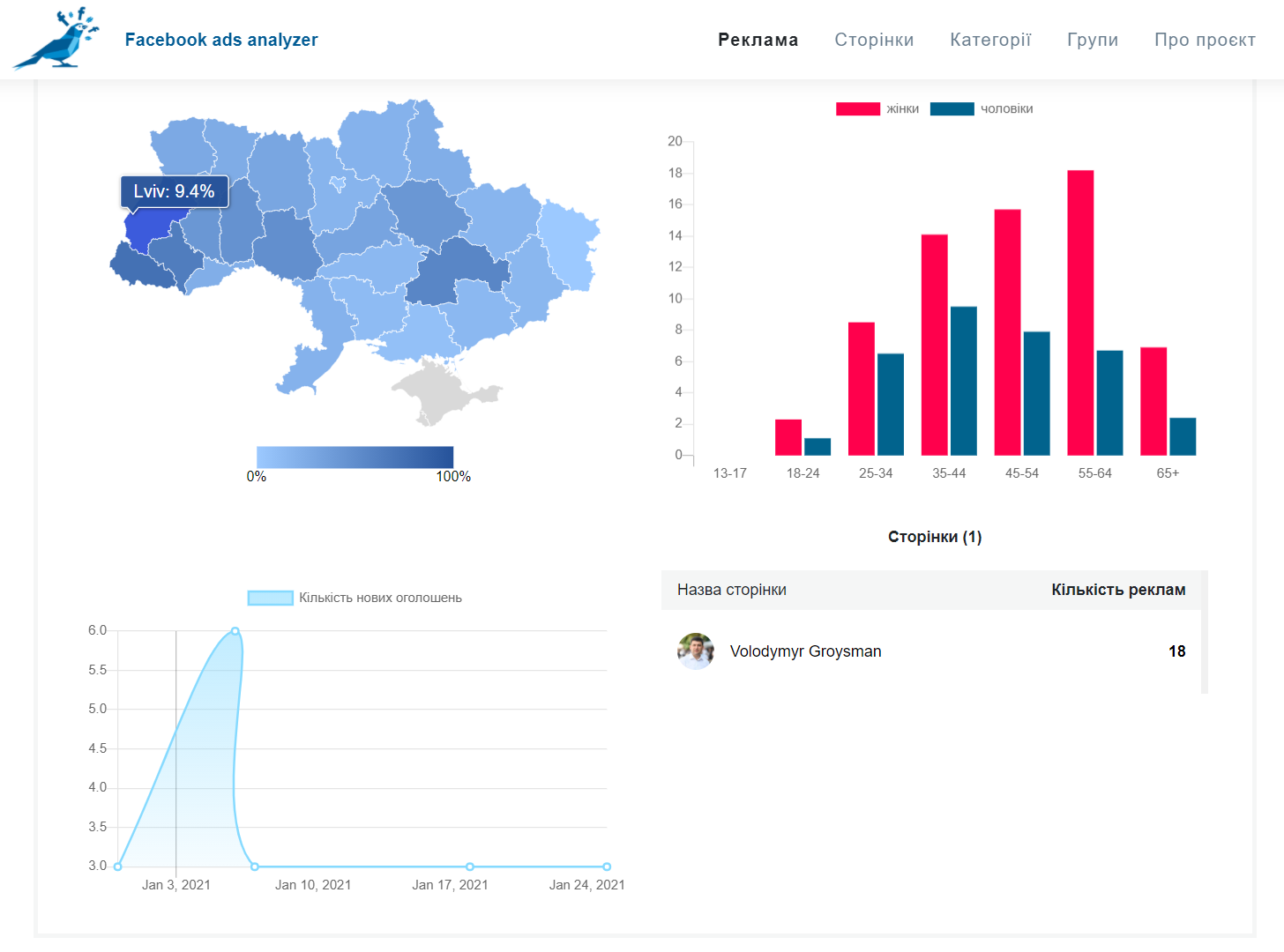
Task: Toggle the Кількість нових оголошень legend
Action: (x=355, y=598)
